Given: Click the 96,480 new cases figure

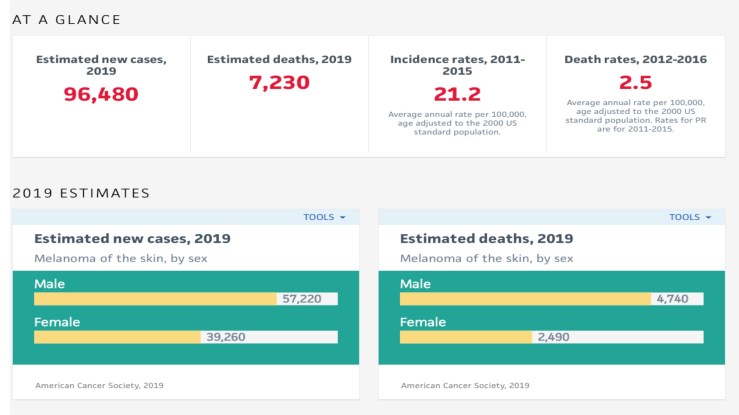Looking at the screenshot, I should tap(101, 95).
